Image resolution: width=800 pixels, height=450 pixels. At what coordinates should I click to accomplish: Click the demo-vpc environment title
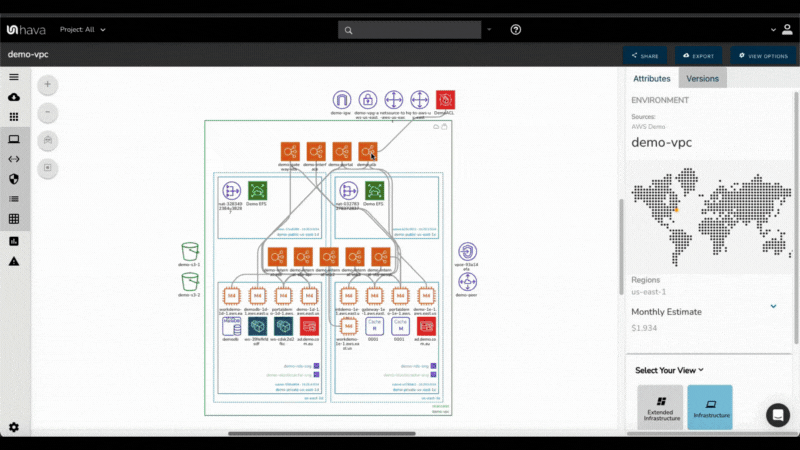pos(662,142)
